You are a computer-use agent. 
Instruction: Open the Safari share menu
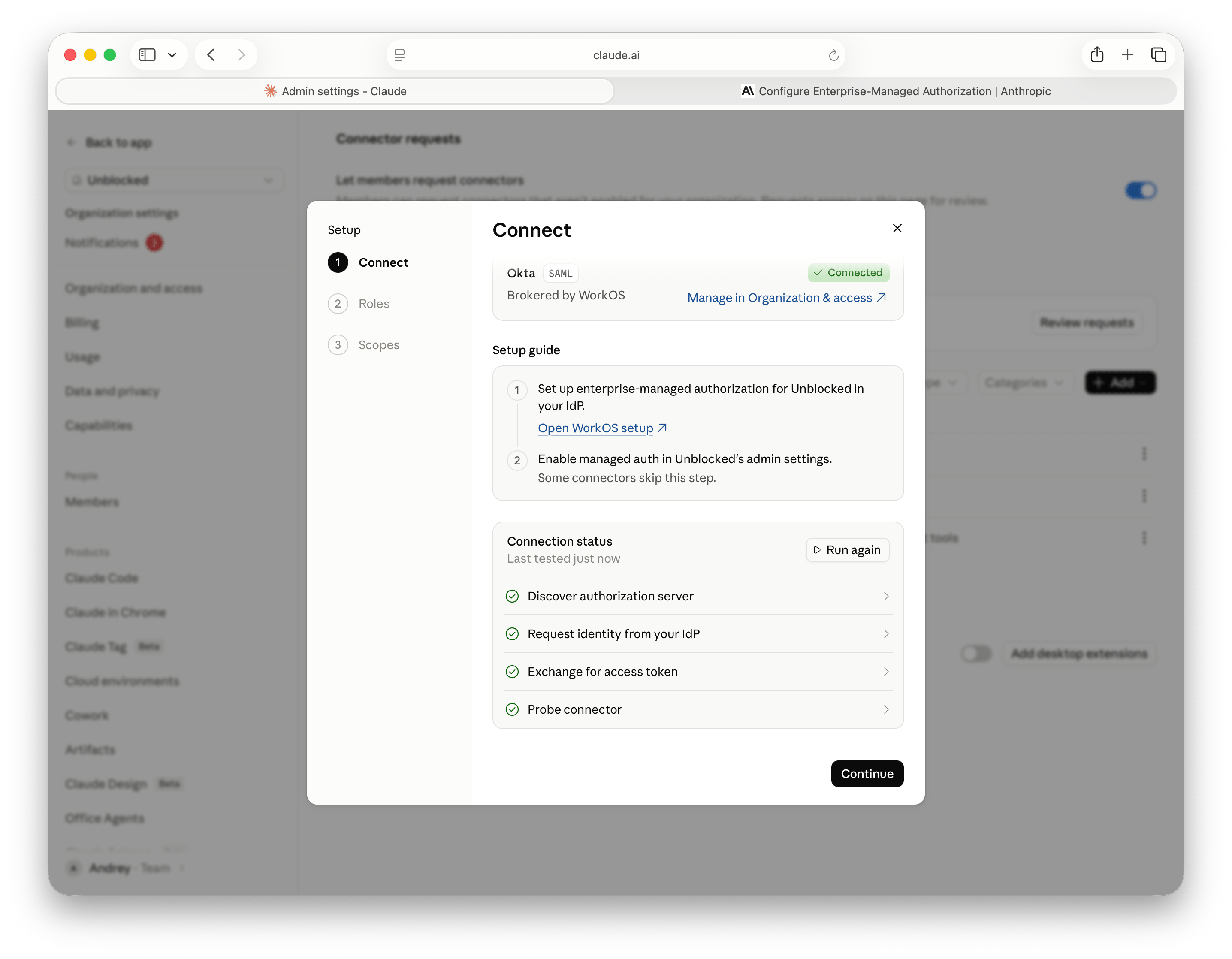[1096, 55]
